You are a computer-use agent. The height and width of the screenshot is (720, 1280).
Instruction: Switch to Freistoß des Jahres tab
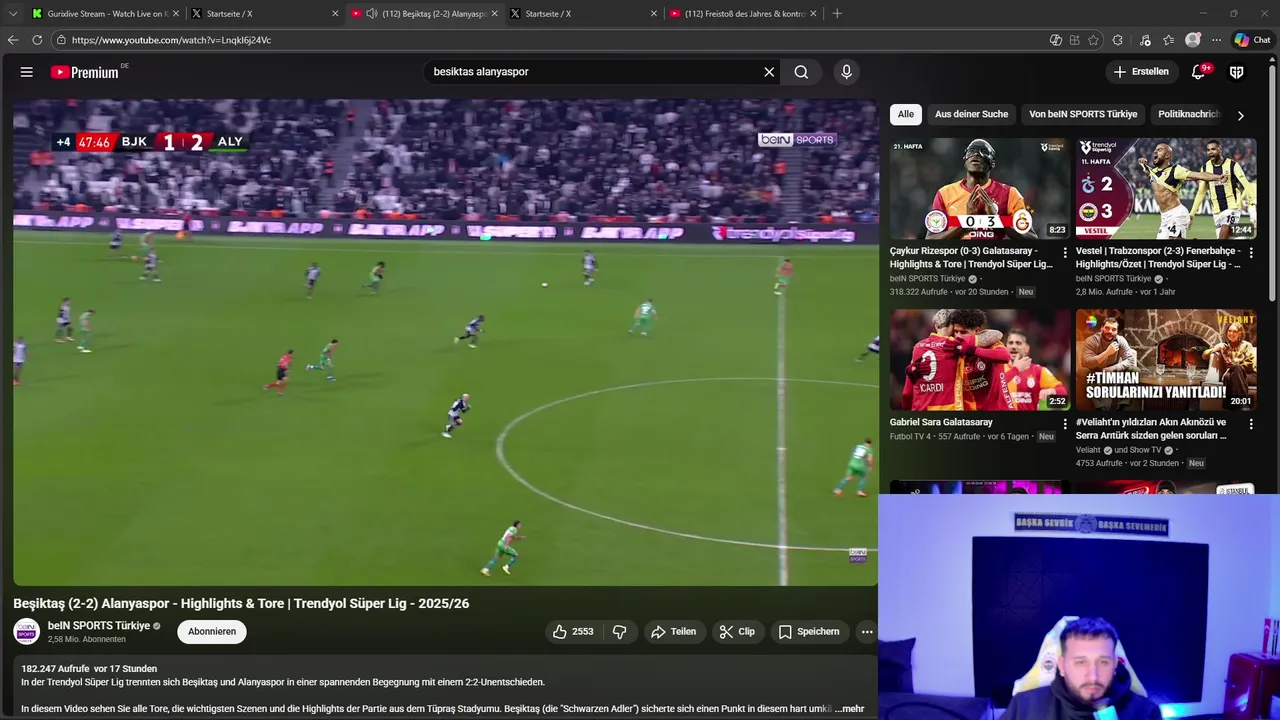pyautogui.click(x=742, y=14)
